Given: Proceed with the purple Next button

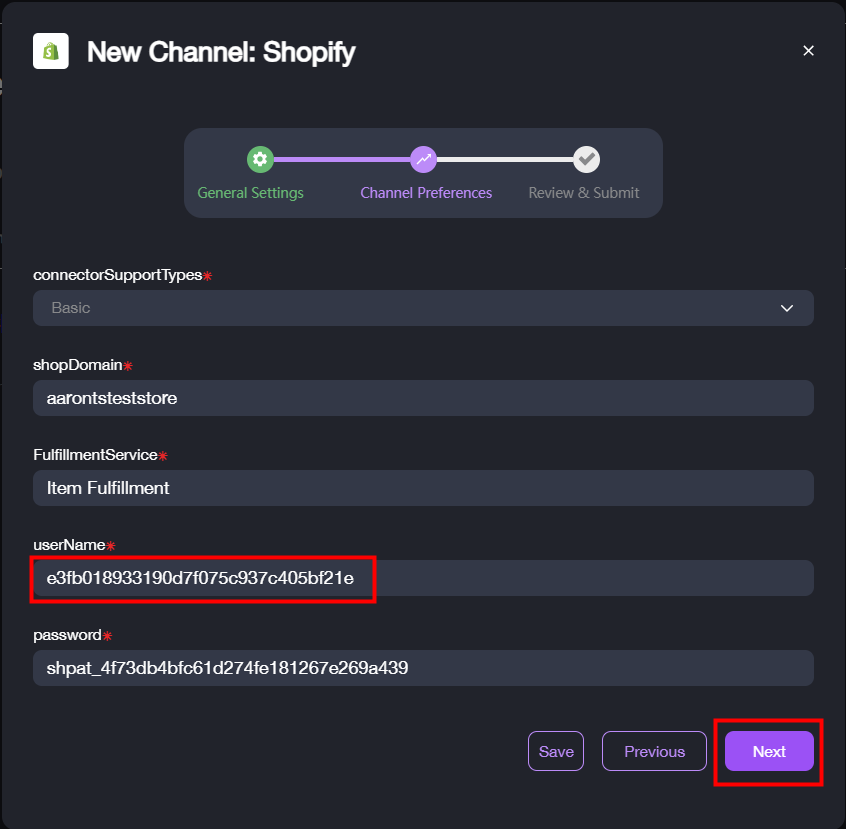Looking at the screenshot, I should (769, 751).
